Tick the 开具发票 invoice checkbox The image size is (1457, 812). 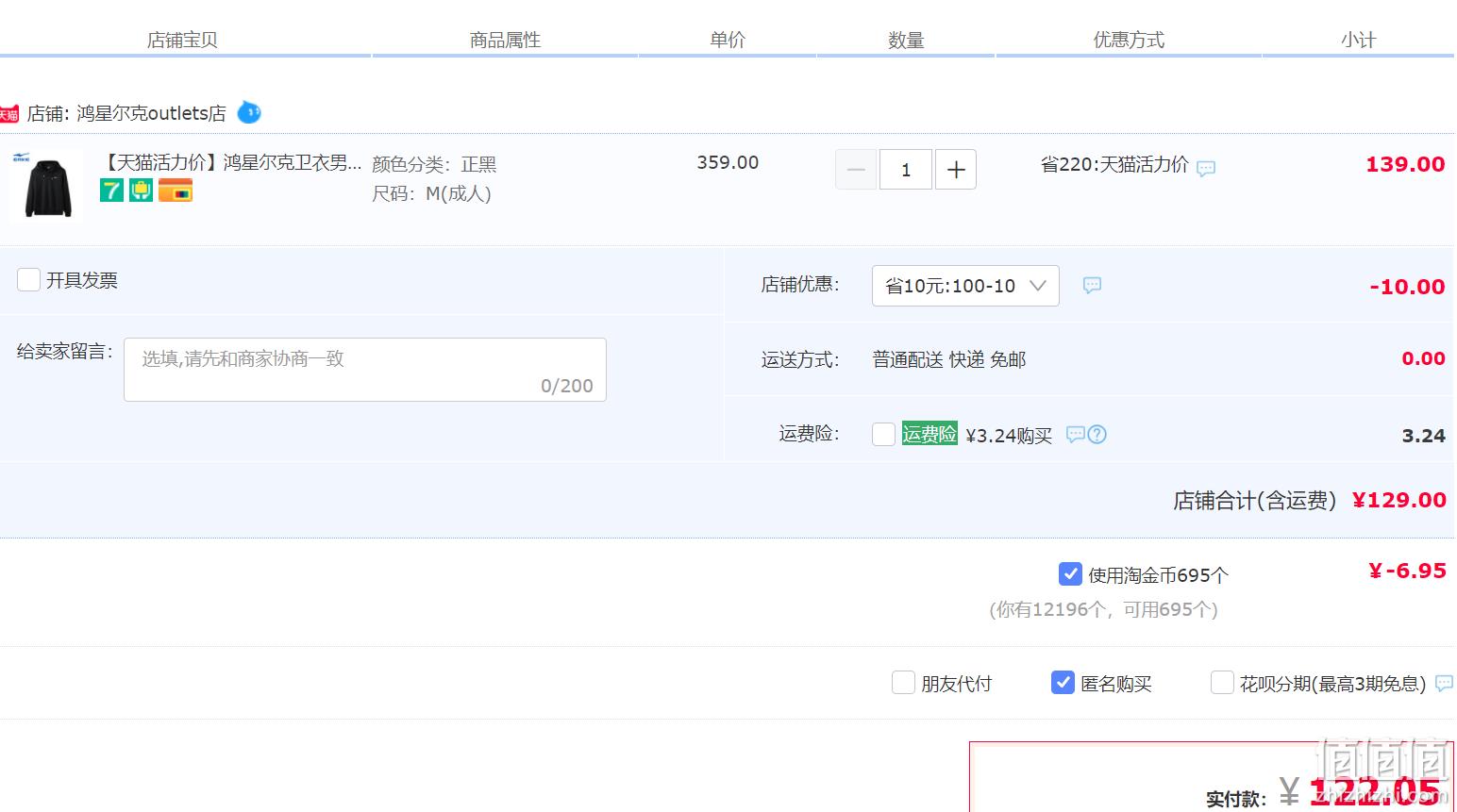click(29, 279)
